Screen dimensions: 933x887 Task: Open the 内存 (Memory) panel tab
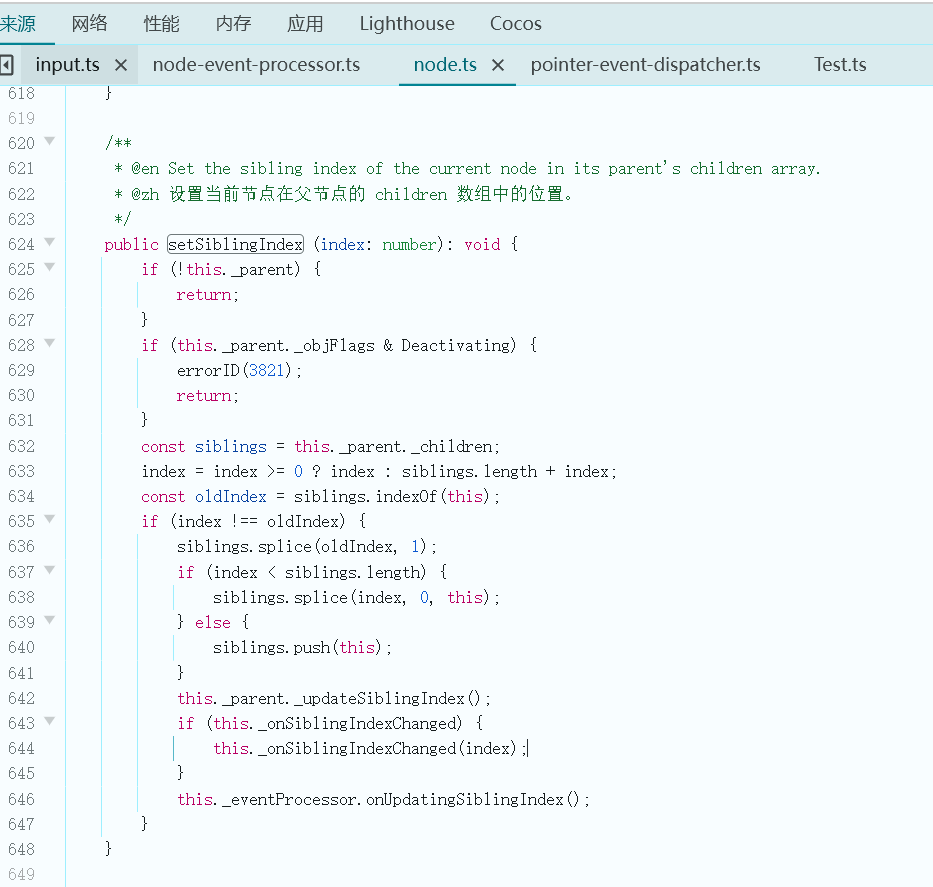click(233, 24)
